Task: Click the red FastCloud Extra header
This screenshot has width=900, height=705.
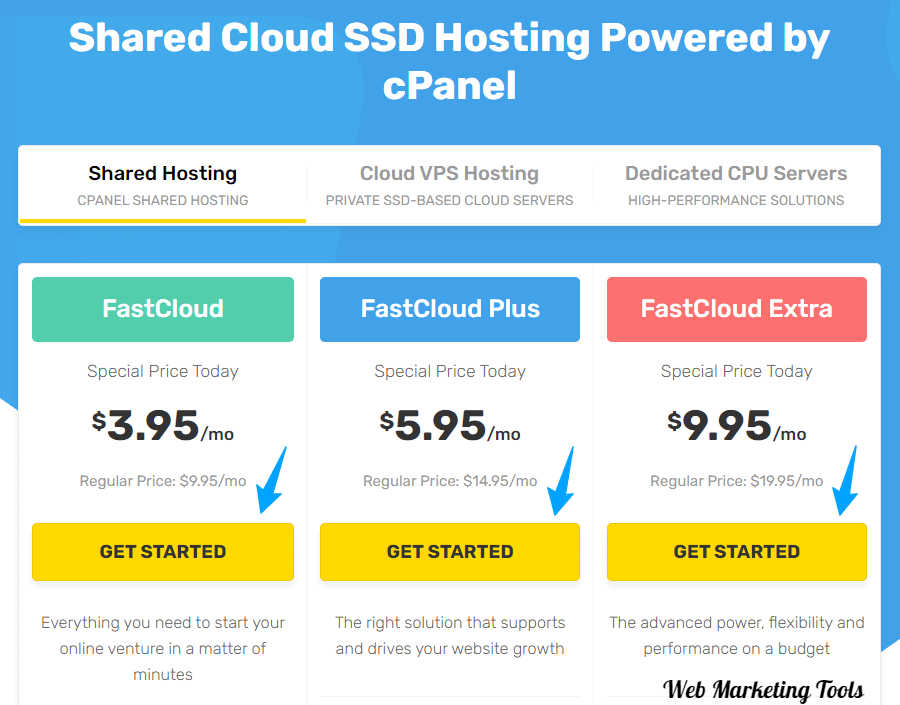Action: pos(737,309)
